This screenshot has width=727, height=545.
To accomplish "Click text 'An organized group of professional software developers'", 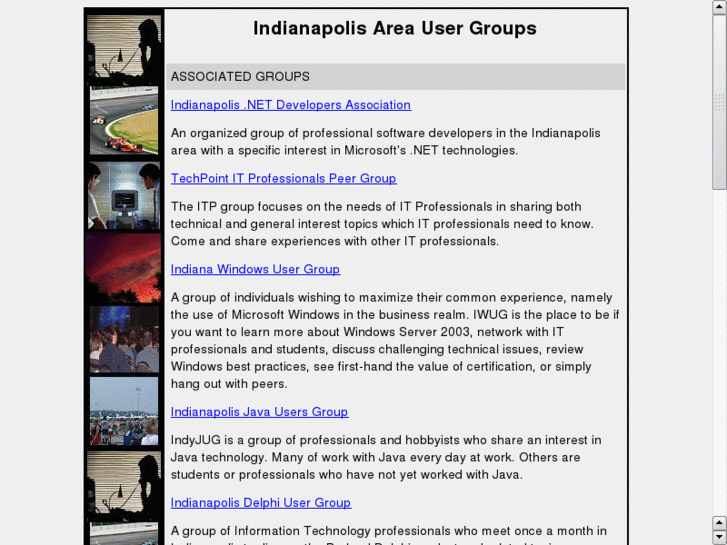I will click(334, 133).
